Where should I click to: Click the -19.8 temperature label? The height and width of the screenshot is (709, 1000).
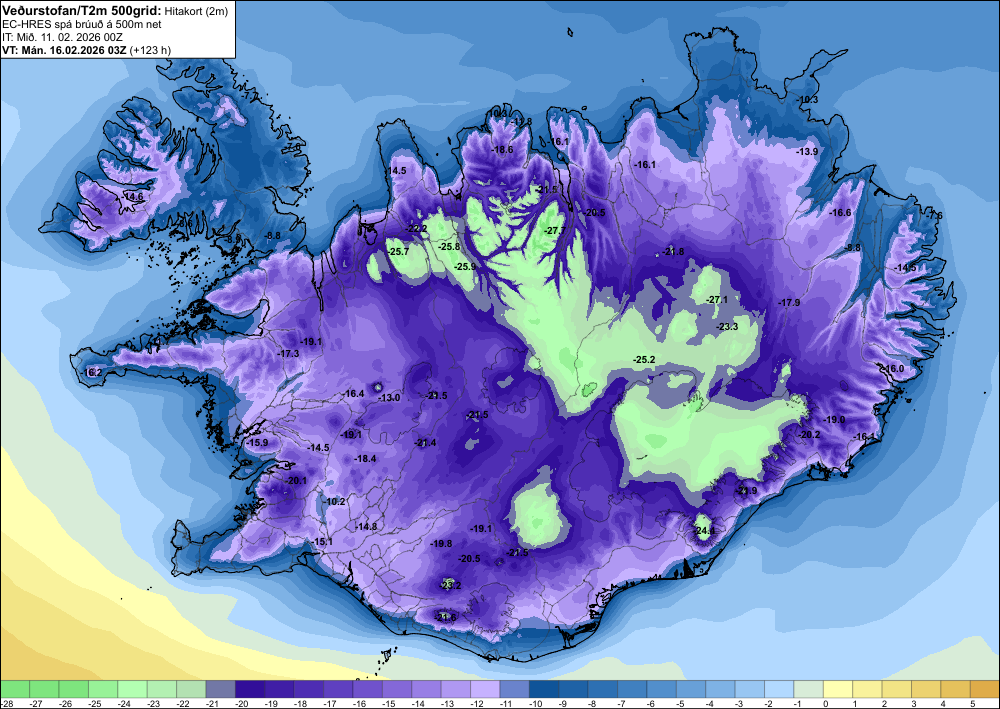point(441,544)
